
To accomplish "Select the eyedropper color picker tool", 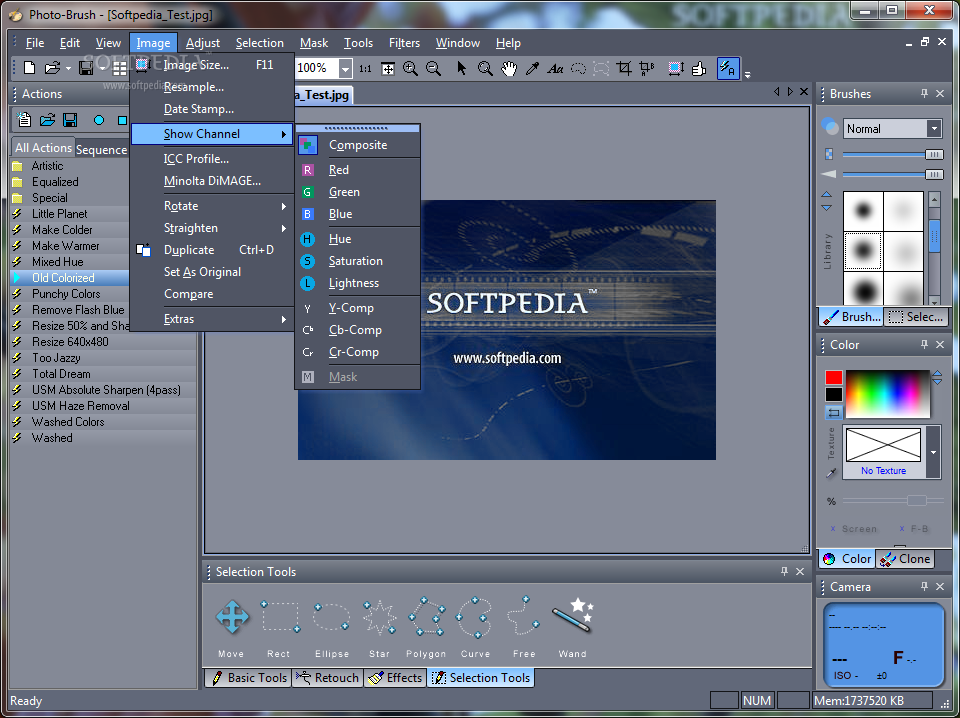I will click(532, 69).
